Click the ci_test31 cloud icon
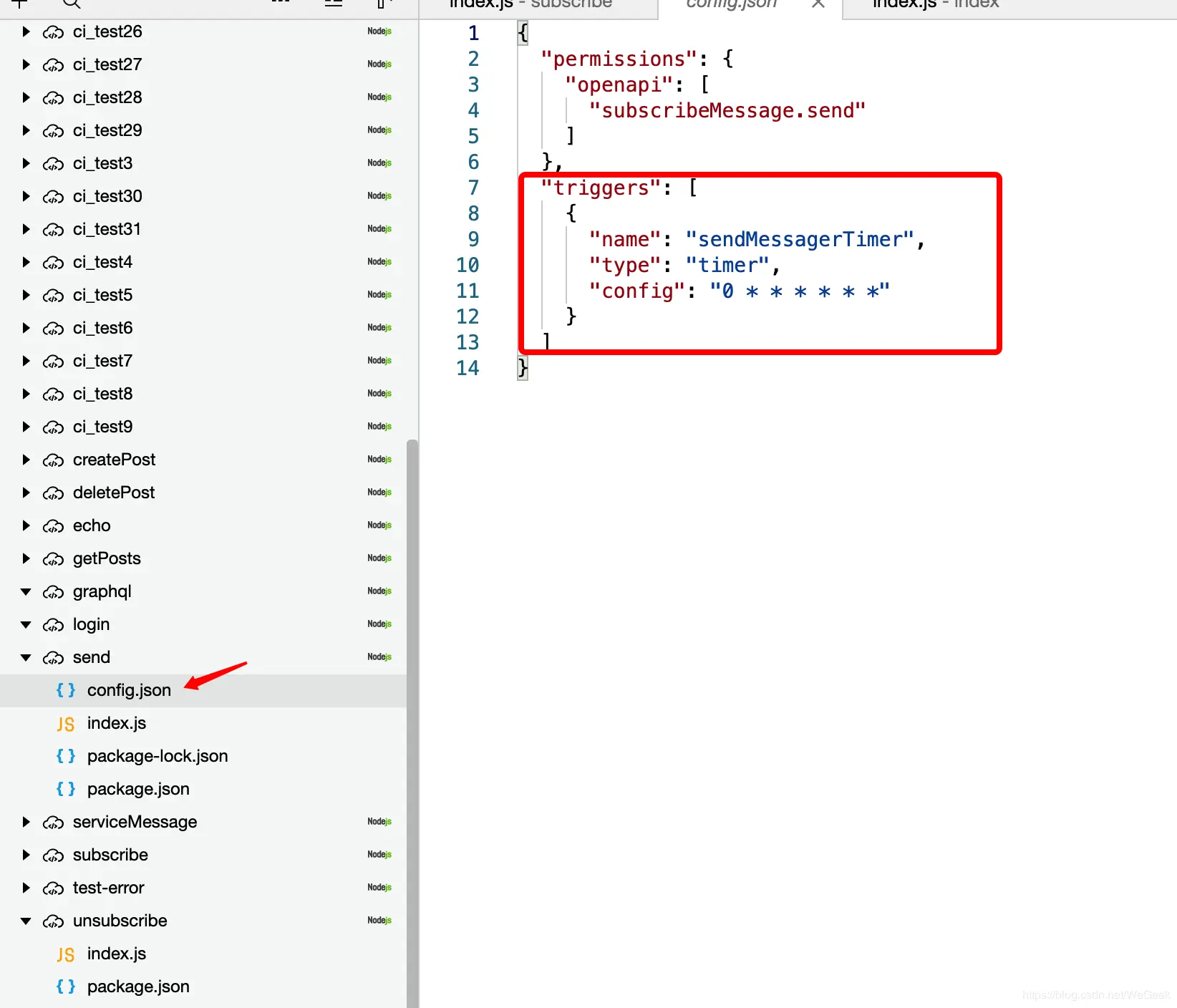 click(53, 230)
